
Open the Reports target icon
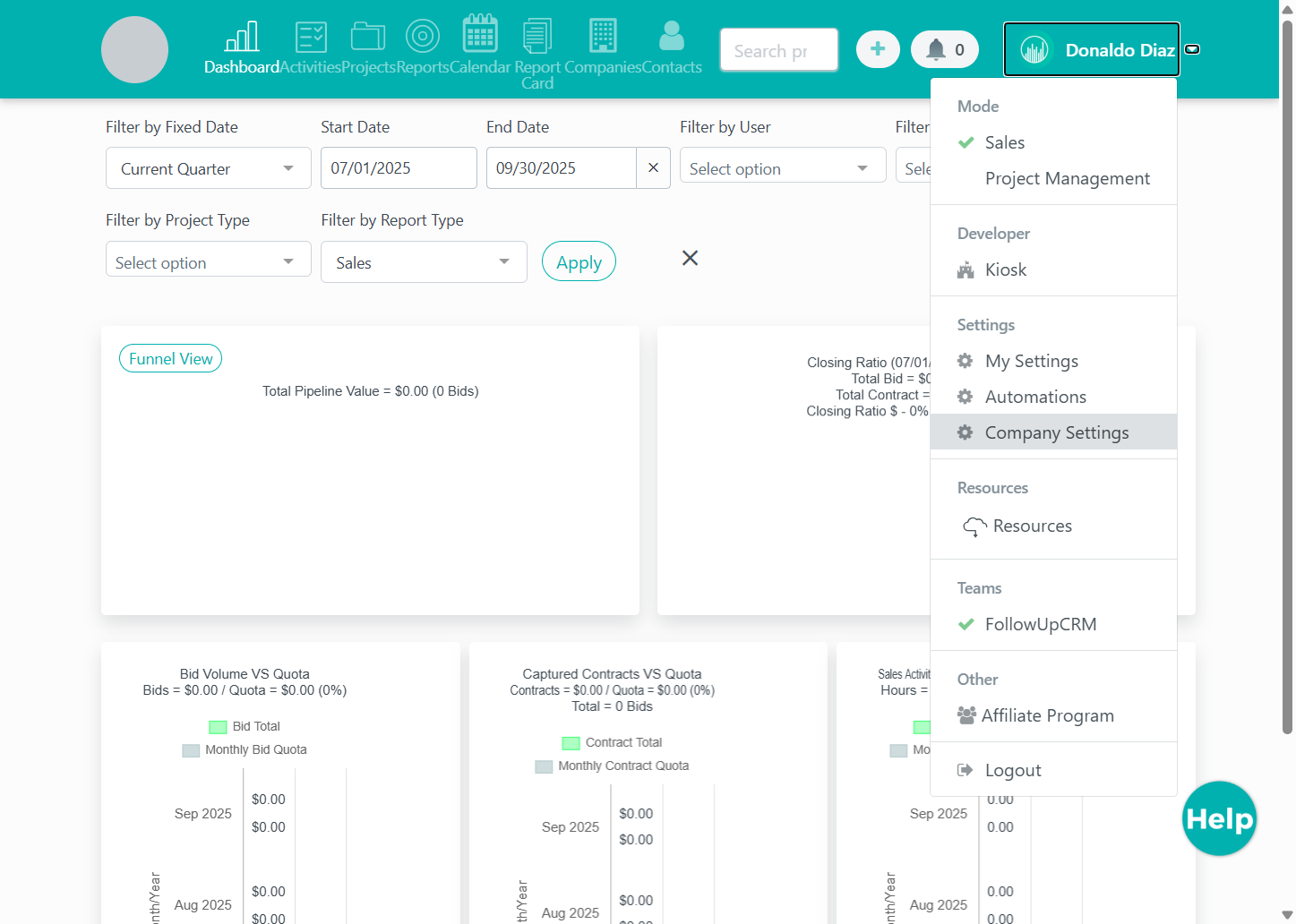[x=423, y=37]
